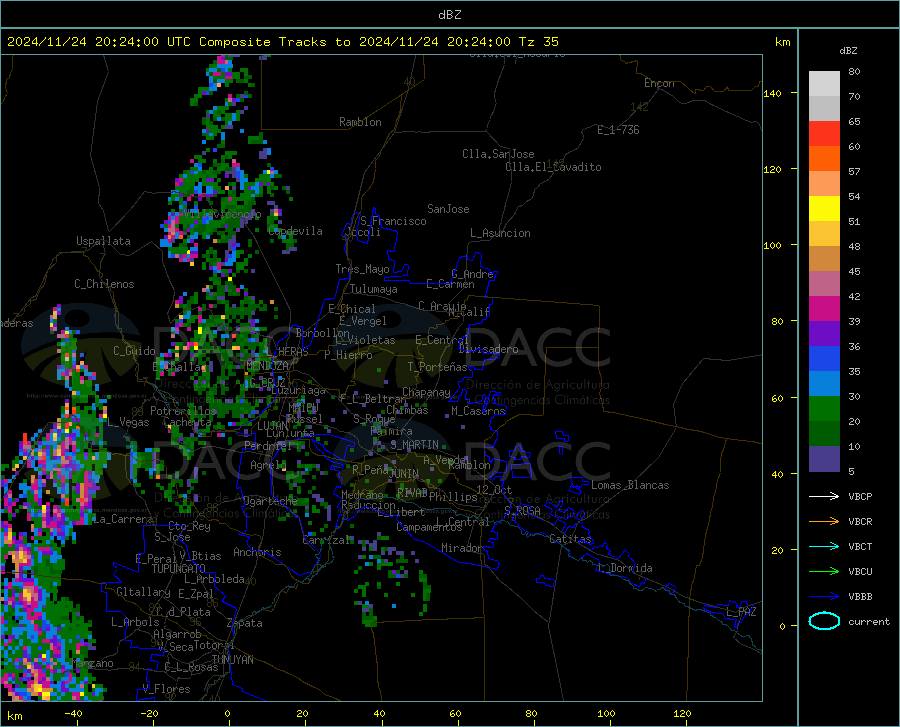Click the 'MENDOZA' city label on map
This screenshot has width=900, height=727.
tap(267, 366)
